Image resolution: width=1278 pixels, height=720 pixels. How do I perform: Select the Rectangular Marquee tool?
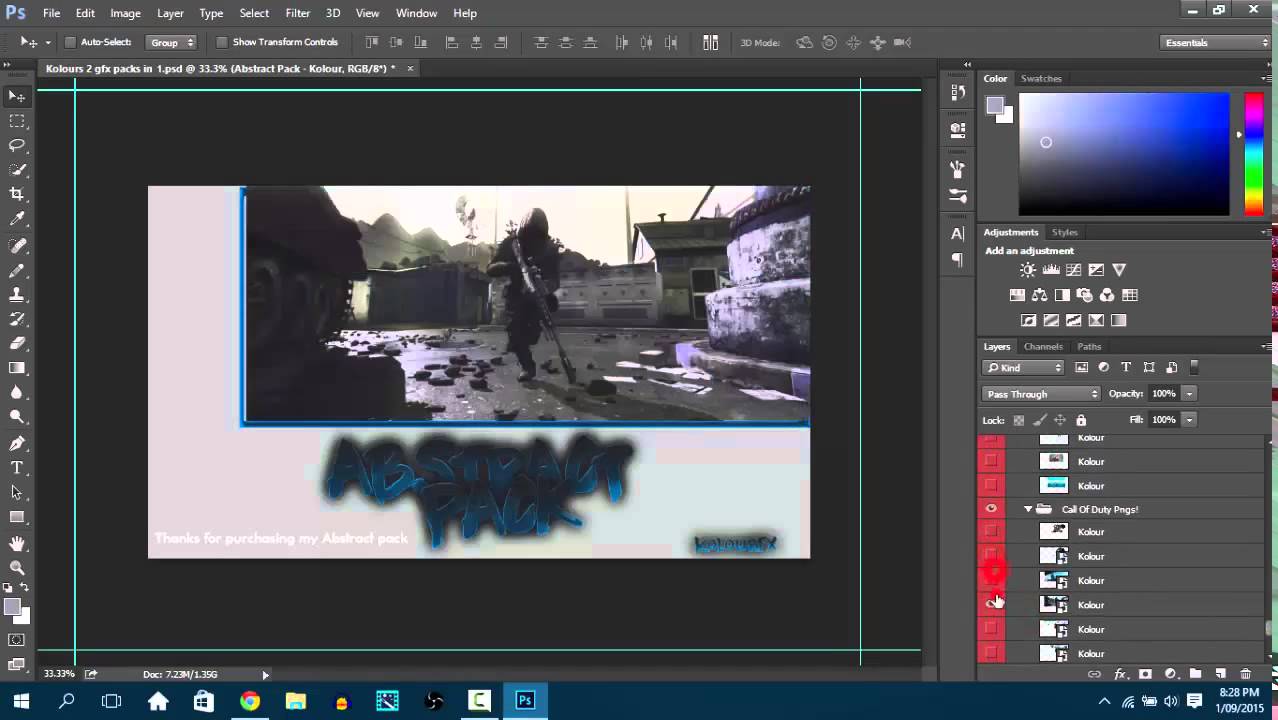[x=17, y=120]
